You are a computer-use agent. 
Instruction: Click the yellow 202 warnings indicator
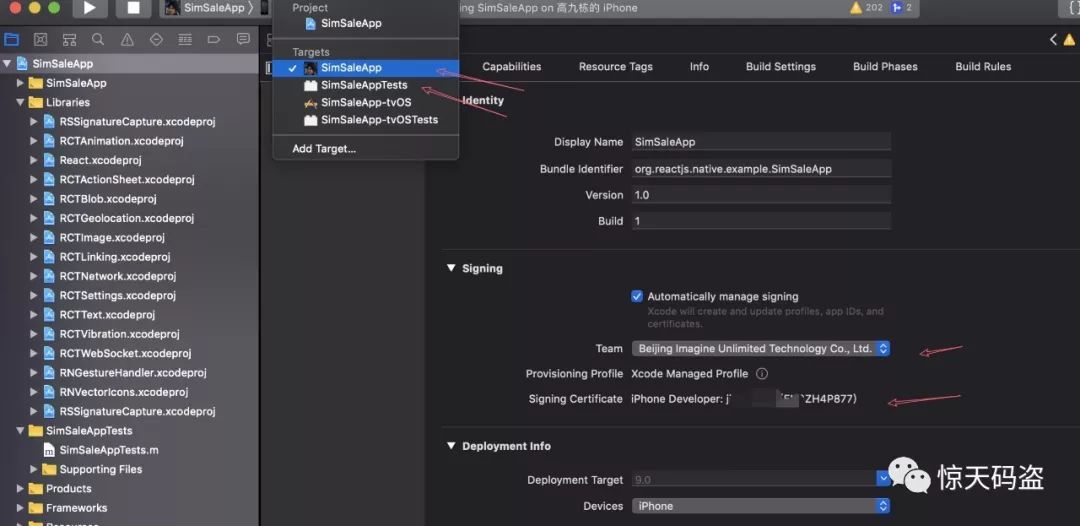tap(866, 8)
